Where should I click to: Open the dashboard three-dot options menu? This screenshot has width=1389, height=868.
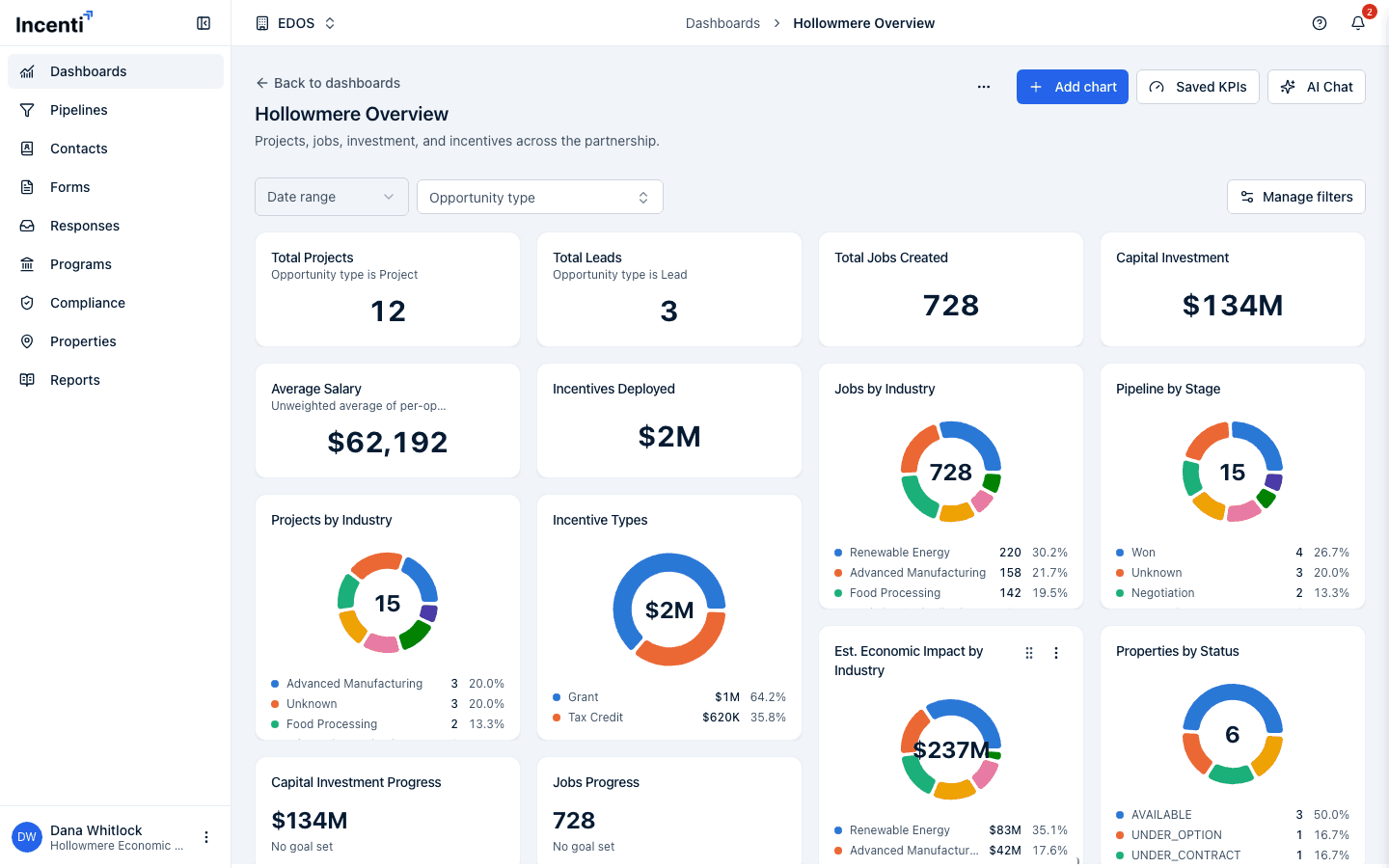pyautogui.click(x=984, y=87)
